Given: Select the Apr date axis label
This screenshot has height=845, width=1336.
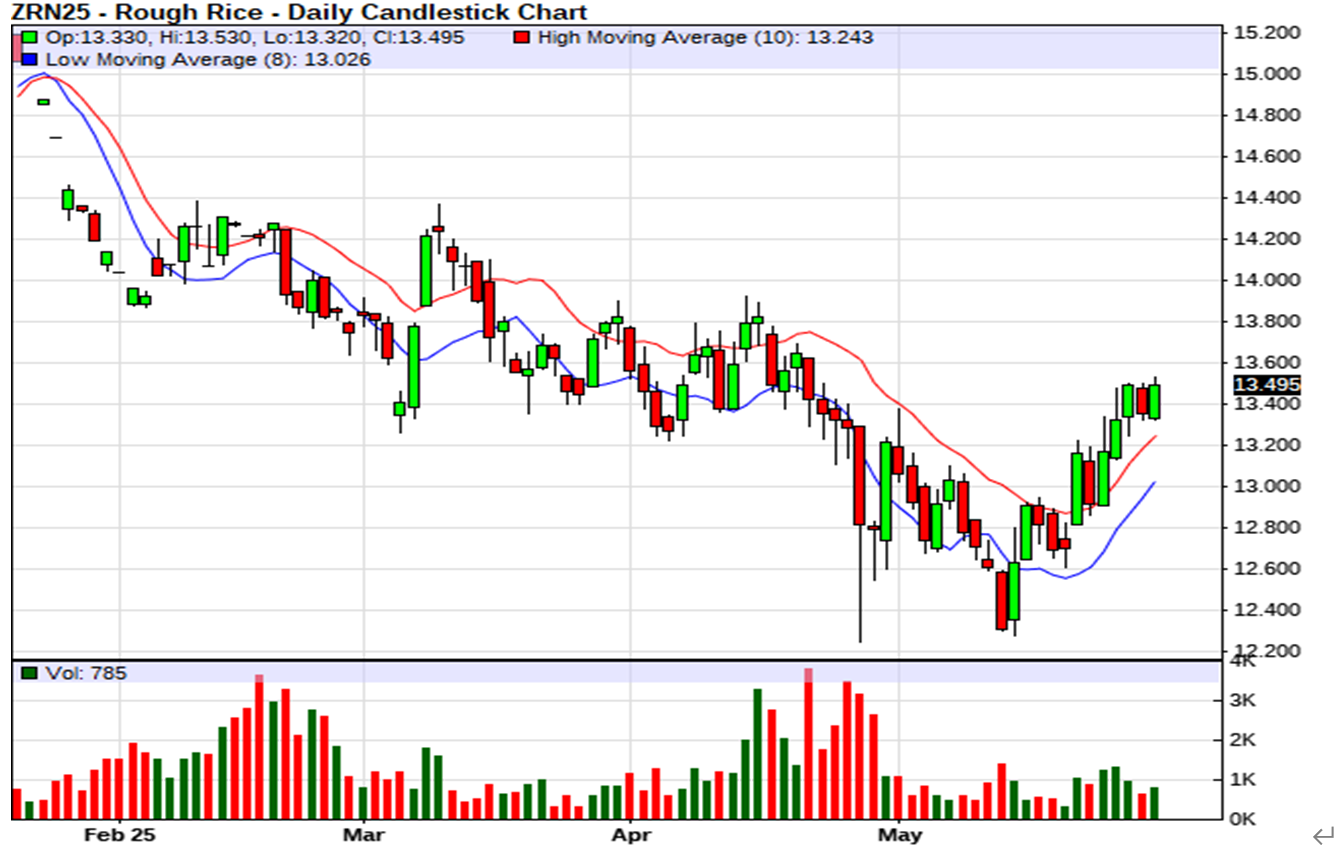Looking at the screenshot, I should (630, 833).
